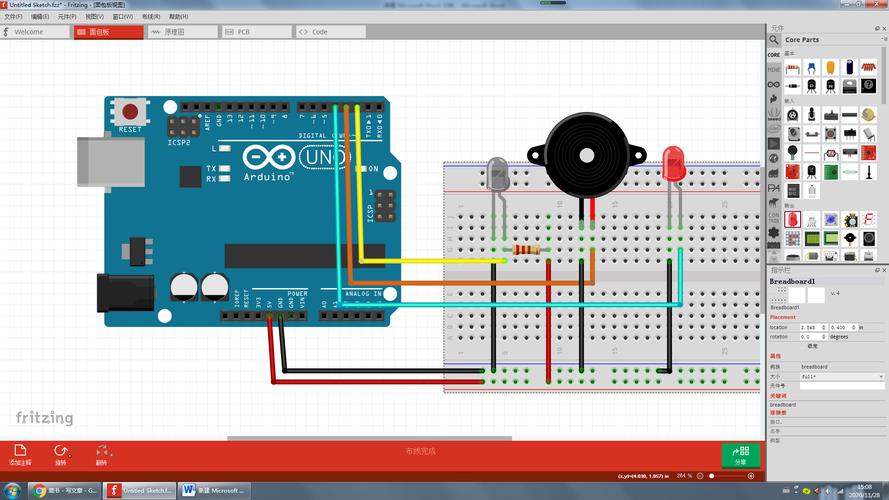
Task: Open the Arduino infinity-logo parts bin
Action: pos(774,85)
